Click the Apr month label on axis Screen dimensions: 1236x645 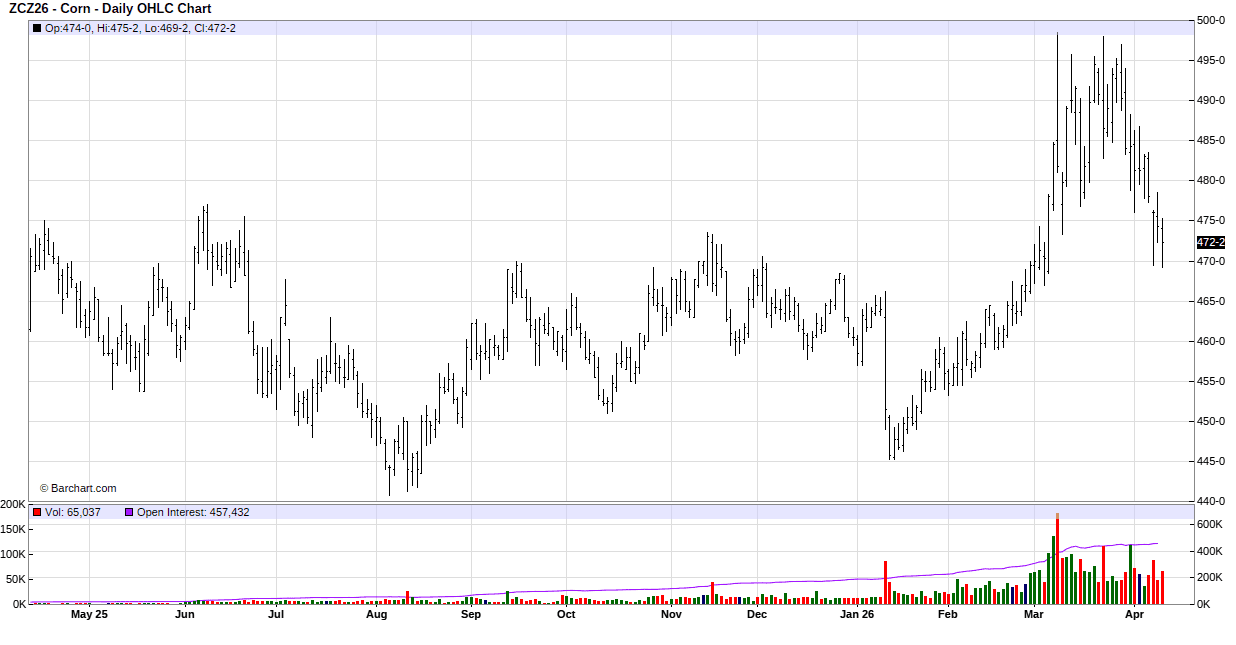point(1133,615)
